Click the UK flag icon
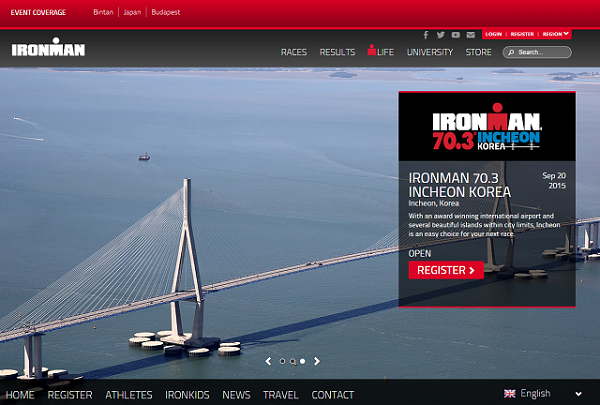Screen dimensions: 600x405 tap(510, 394)
